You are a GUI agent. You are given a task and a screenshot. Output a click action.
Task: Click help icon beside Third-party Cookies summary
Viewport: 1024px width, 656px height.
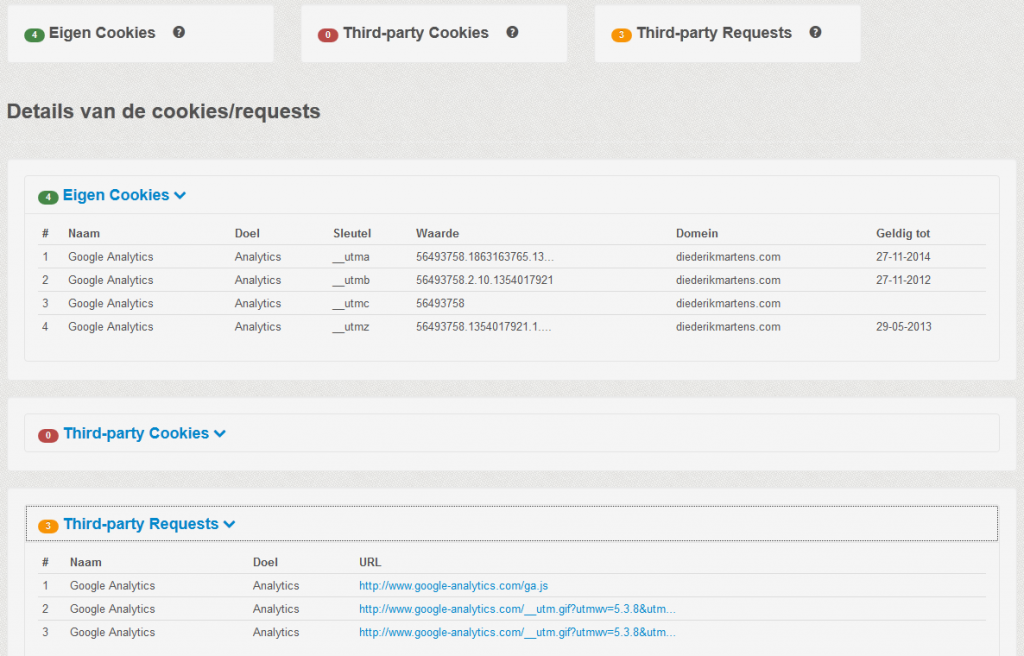click(512, 32)
